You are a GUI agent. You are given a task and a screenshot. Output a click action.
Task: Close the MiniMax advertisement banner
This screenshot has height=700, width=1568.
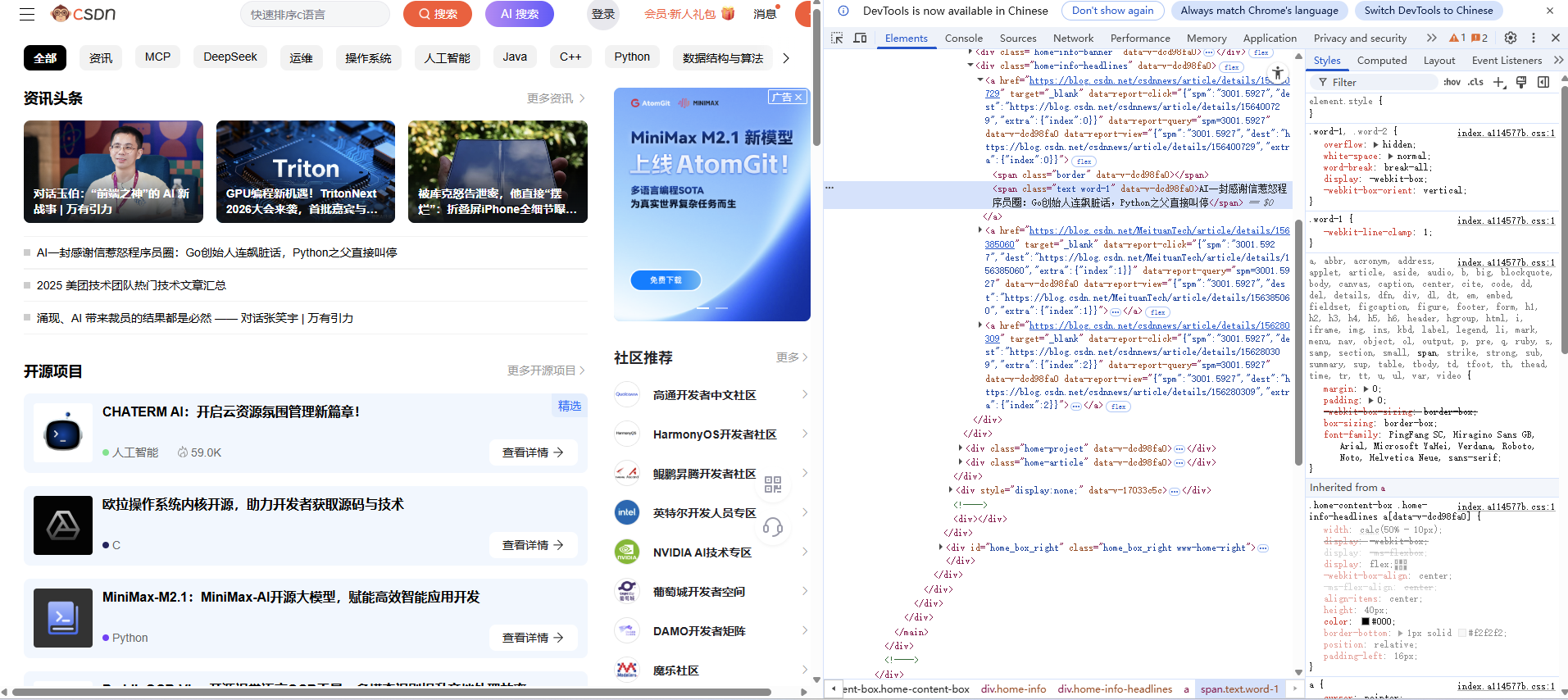(798, 97)
